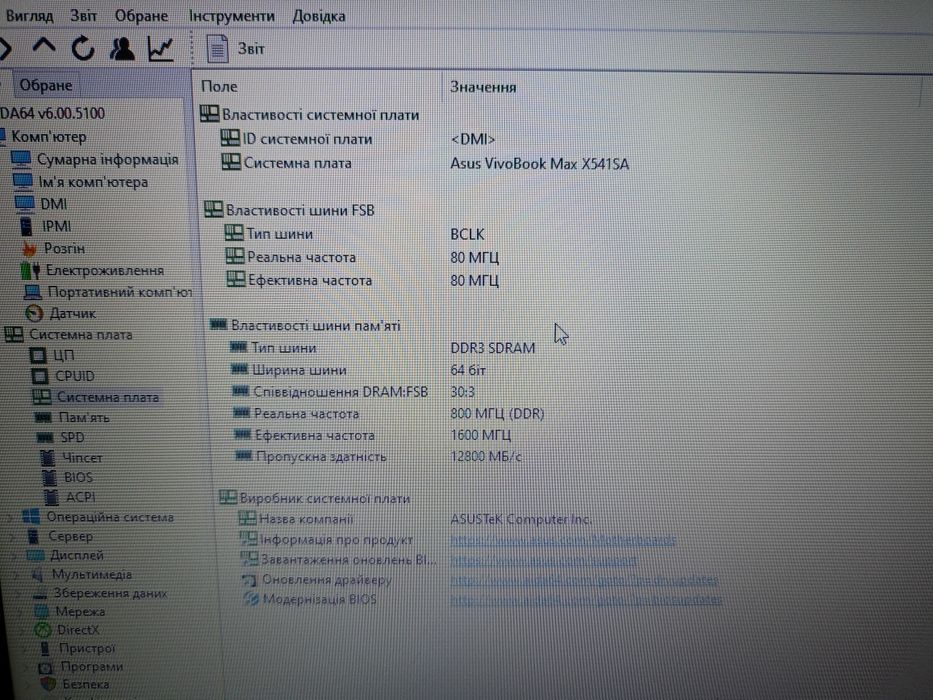Viewport: 933px width, 700px height.
Task: Click Властивості шини пам'яті group header
Action: click(315, 326)
